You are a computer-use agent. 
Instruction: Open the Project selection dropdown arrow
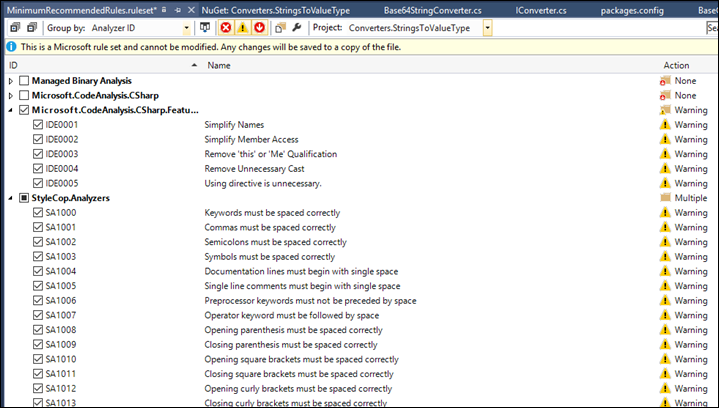[487, 28]
